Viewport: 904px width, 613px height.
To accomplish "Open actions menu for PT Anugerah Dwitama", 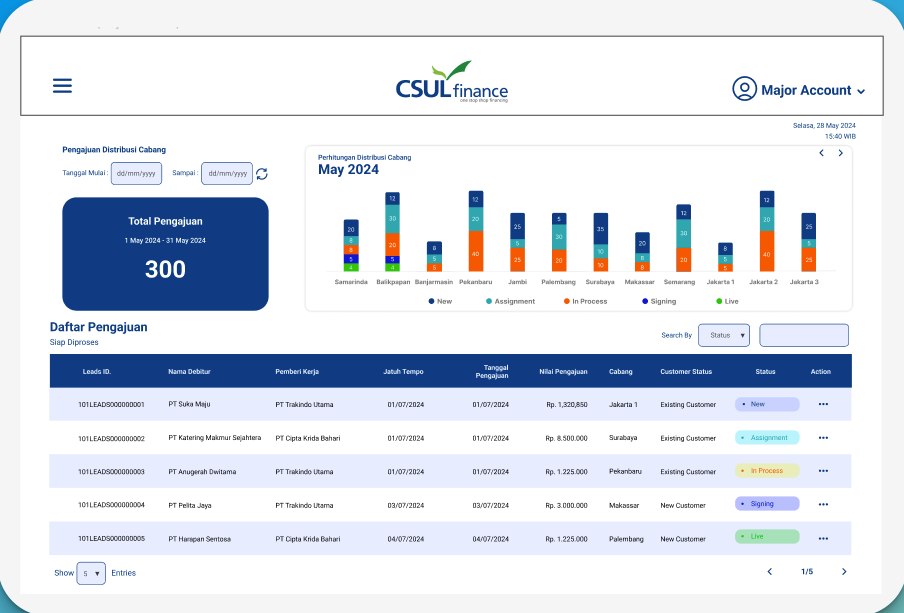I will coord(823,471).
